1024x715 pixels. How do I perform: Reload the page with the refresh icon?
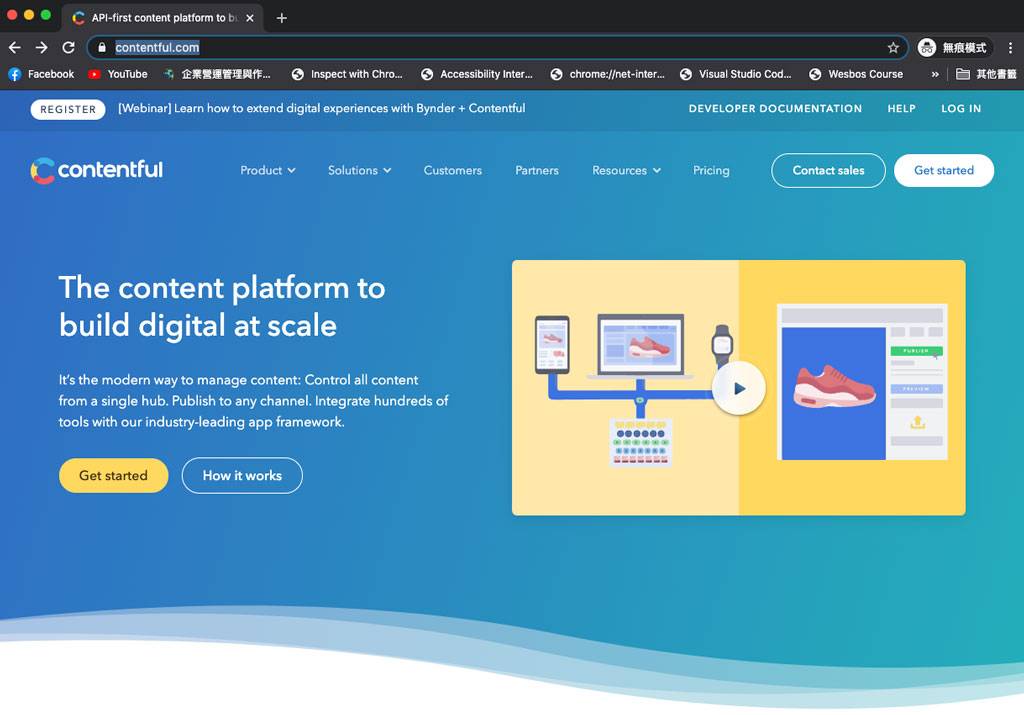(68, 48)
